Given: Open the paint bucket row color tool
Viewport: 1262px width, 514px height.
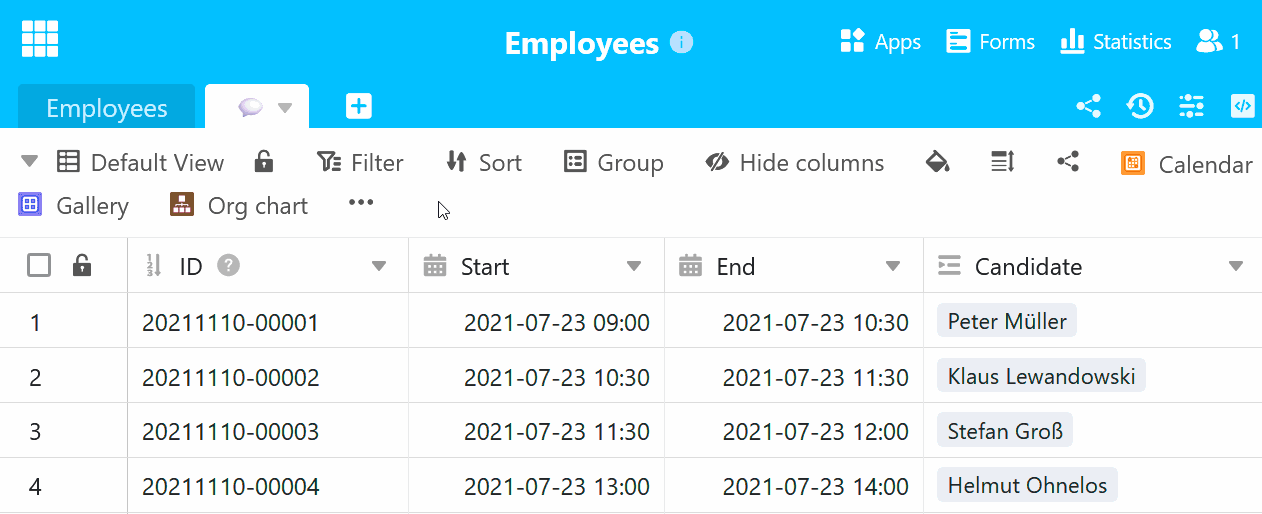Looking at the screenshot, I should (x=937, y=162).
